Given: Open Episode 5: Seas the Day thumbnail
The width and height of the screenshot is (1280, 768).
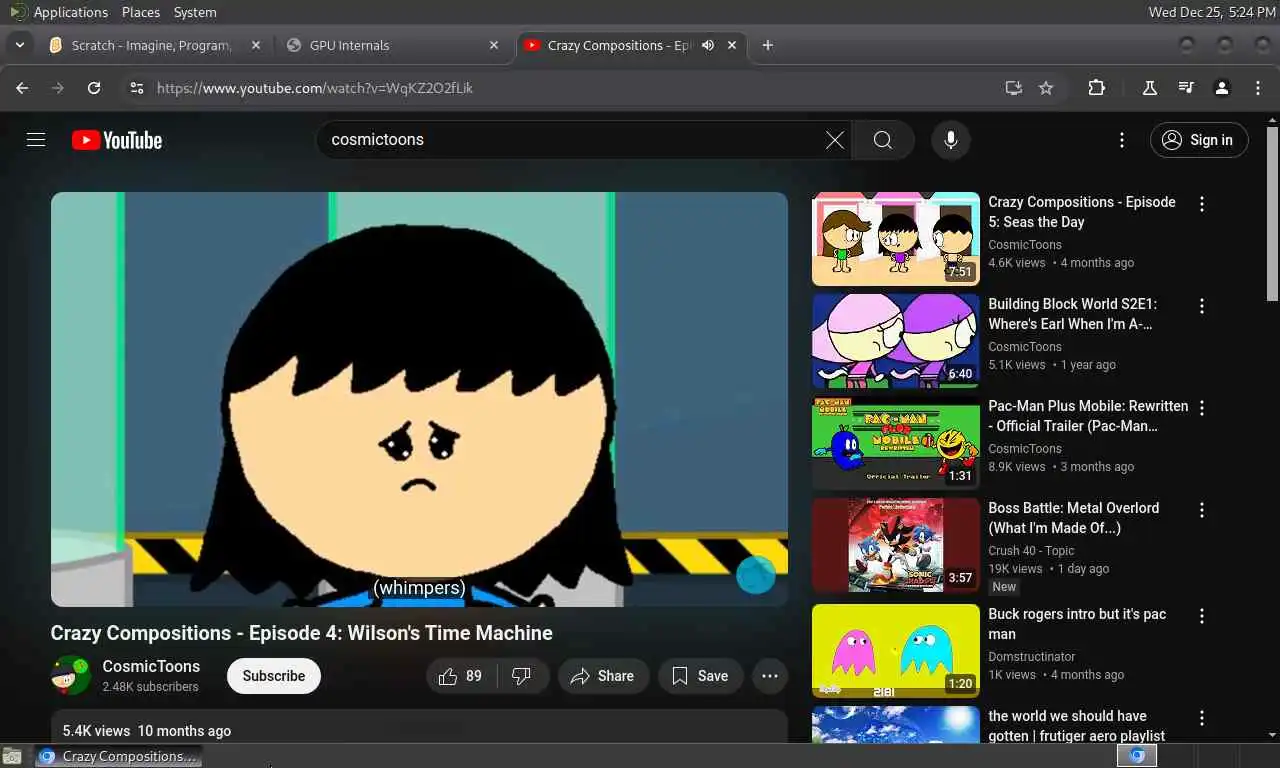Looking at the screenshot, I should tap(896, 239).
